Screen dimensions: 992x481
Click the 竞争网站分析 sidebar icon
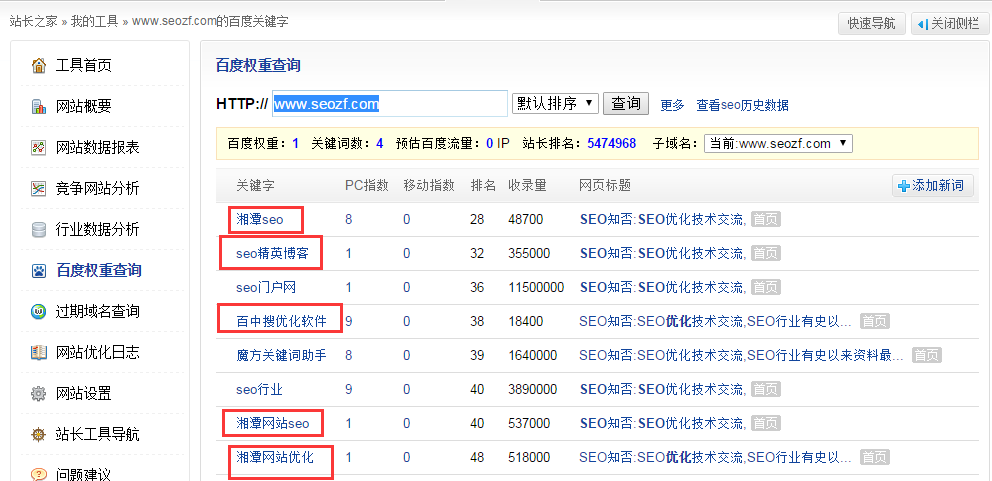[x=39, y=189]
